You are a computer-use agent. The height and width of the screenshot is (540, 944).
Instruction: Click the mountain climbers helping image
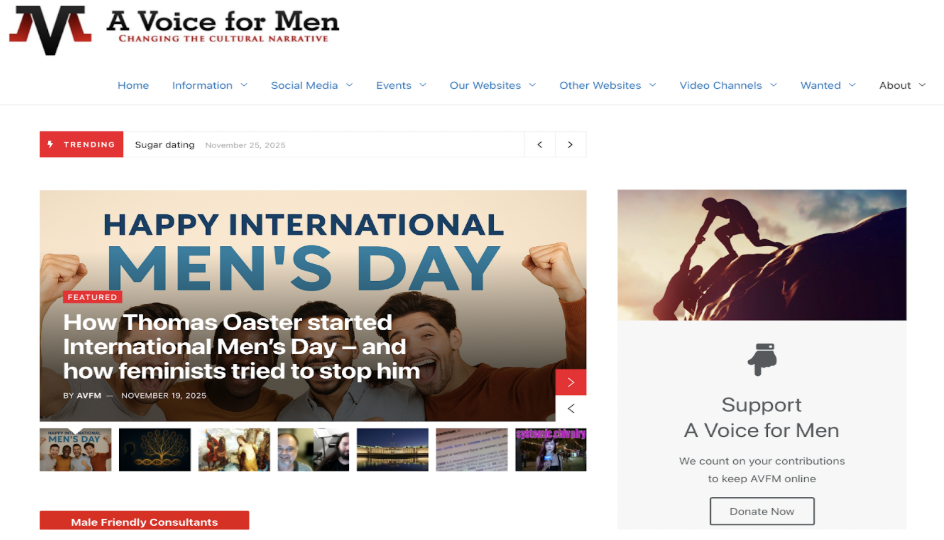[761, 255]
